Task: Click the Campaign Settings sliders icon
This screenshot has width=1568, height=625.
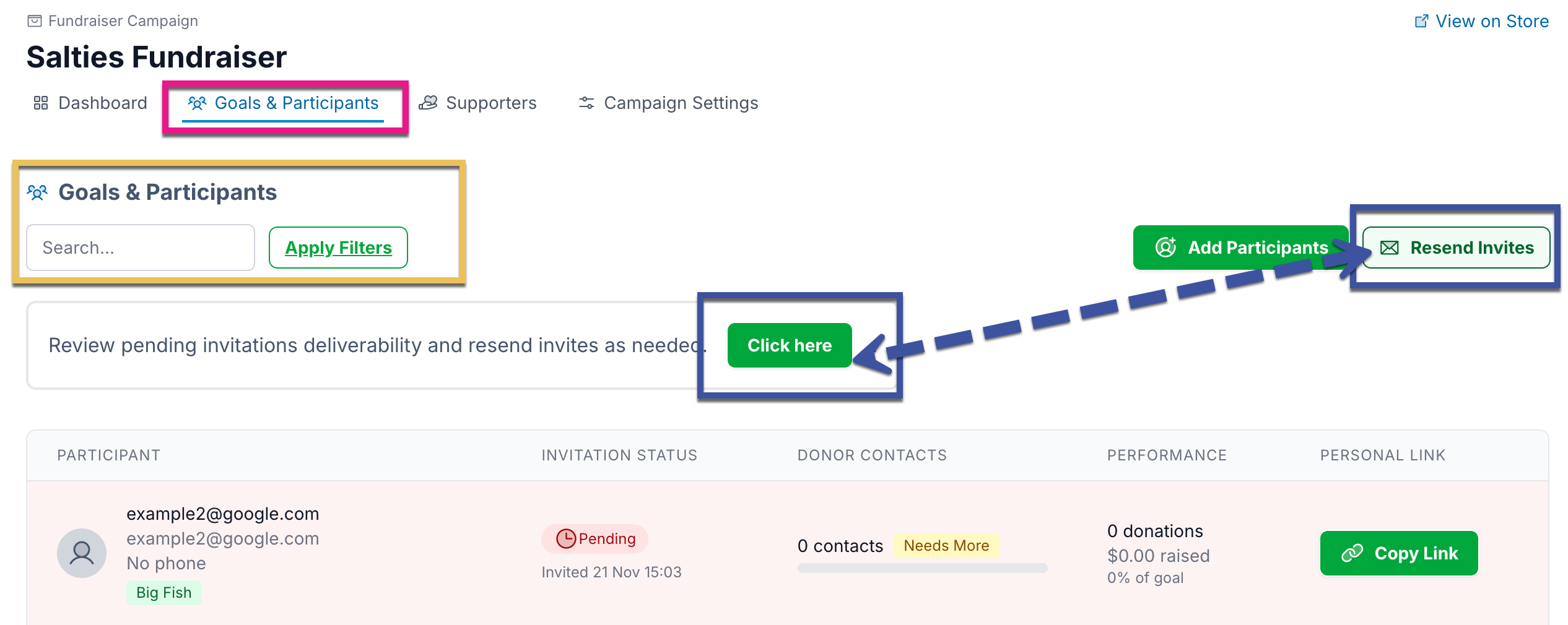Action: coord(586,103)
